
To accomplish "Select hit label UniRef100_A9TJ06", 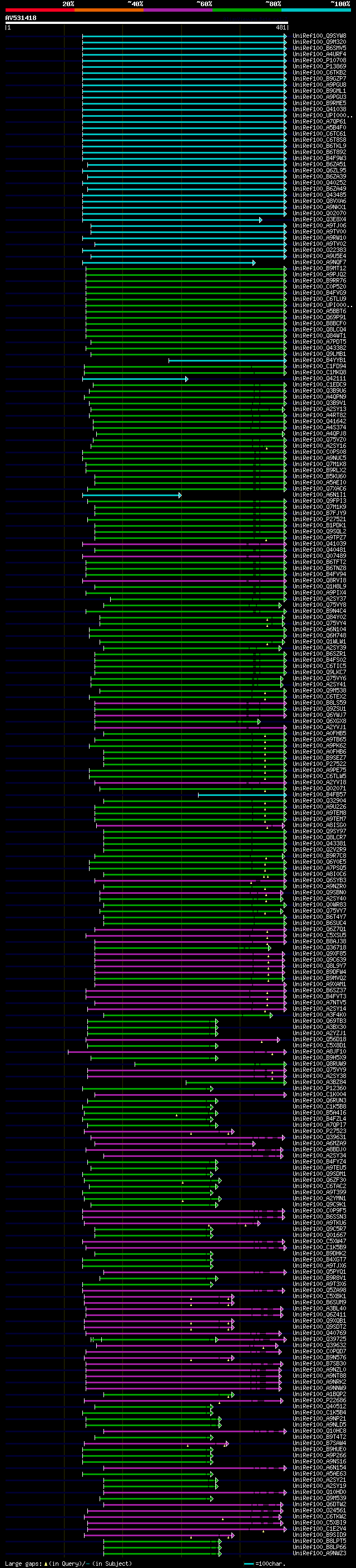I will click(319, 226).
